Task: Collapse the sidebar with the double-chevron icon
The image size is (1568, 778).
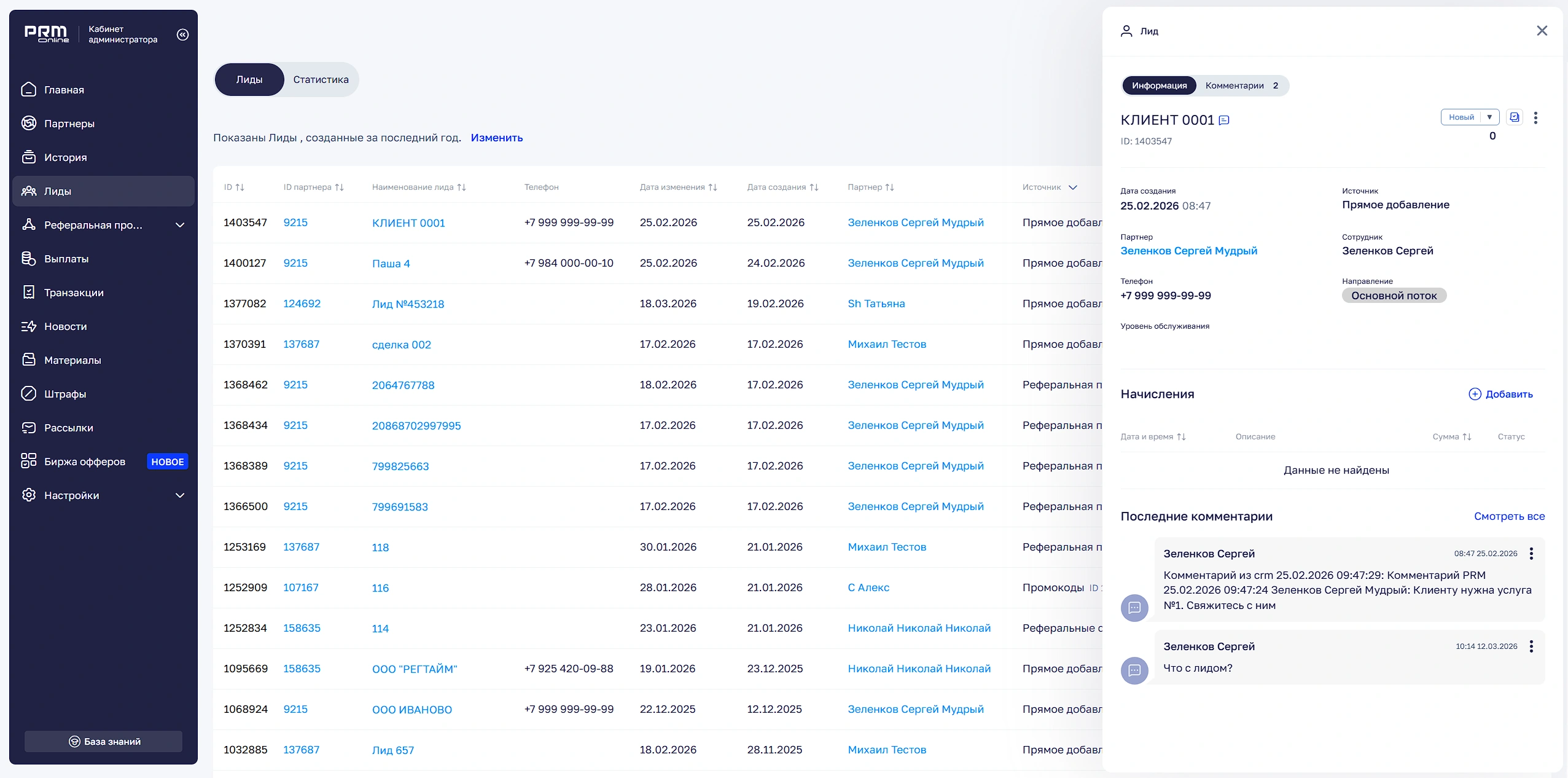Action: [182, 34]
